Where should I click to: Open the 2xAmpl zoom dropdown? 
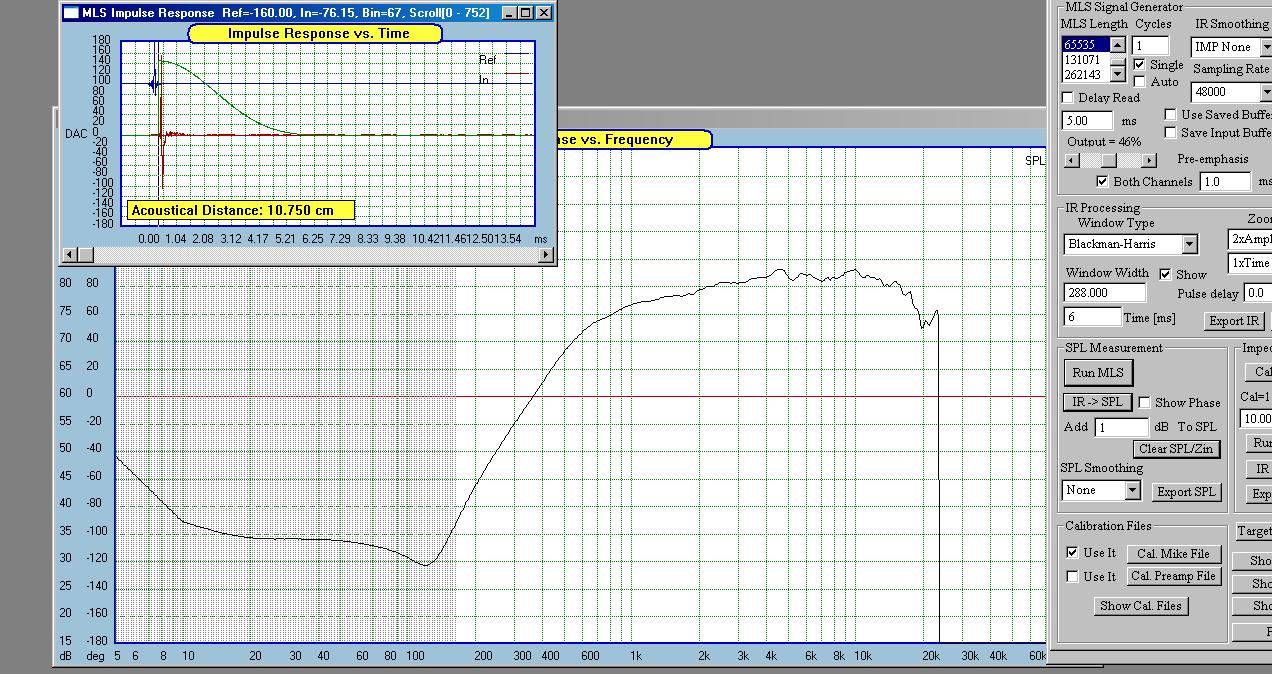[x=1250, y=240]
